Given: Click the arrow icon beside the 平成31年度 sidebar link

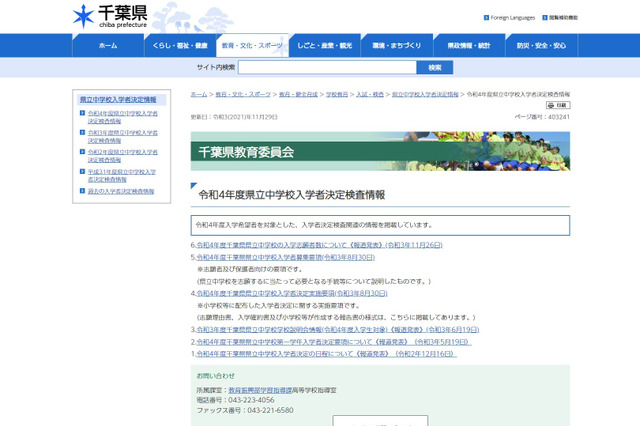Looking at the screenshot, I should tap(82, 171).
